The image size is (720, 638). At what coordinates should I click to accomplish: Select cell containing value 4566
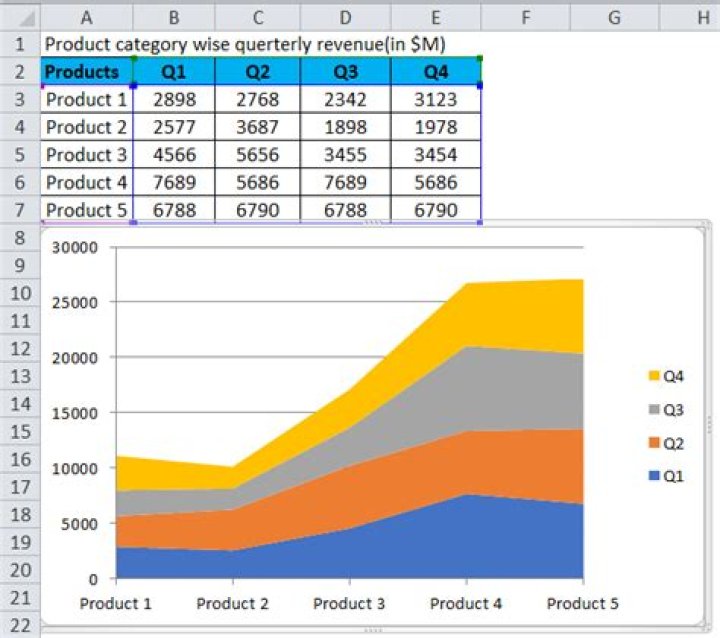tap(174, 155)
